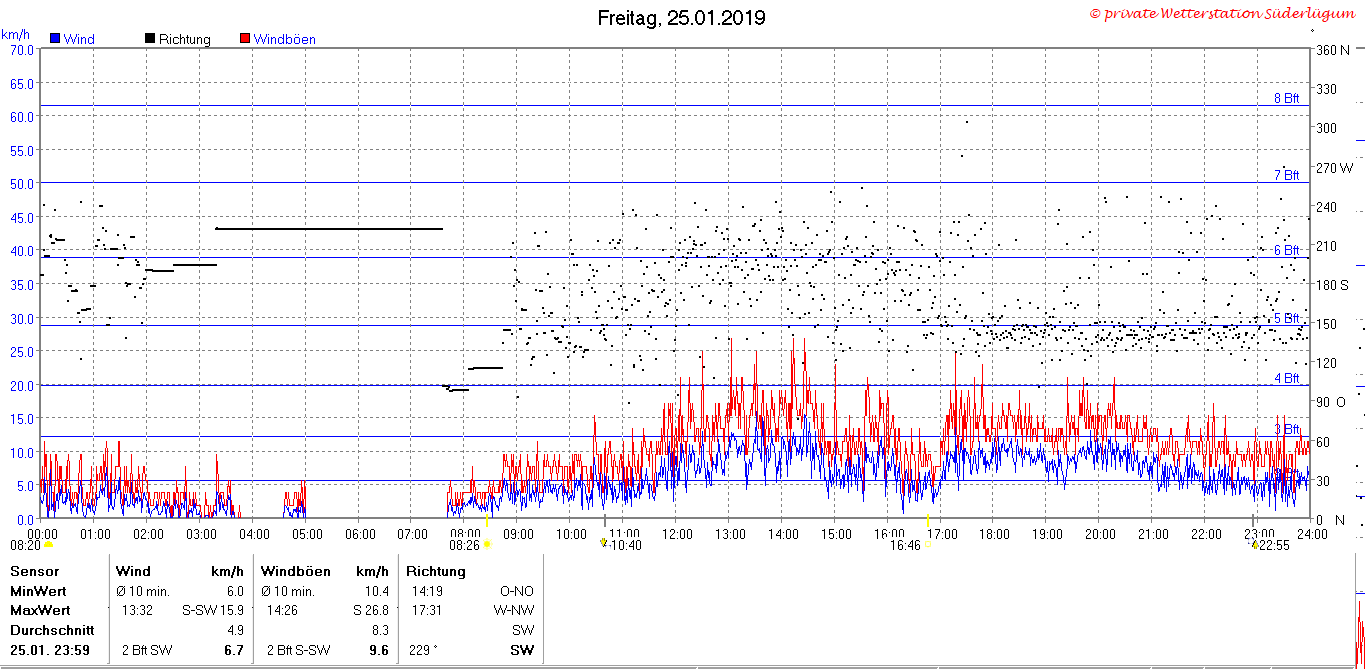Select the 6 Bft threshold label
Viewport: 1366px width, 669px height.
tap(1286, 250)
